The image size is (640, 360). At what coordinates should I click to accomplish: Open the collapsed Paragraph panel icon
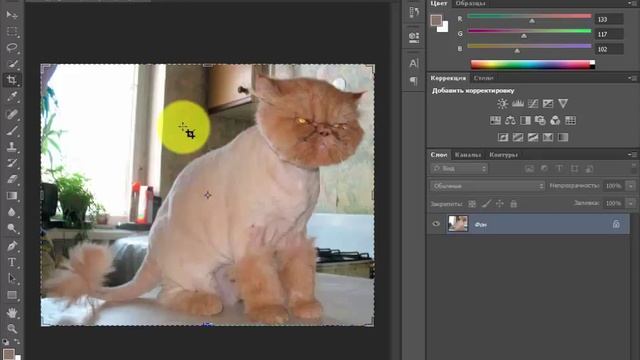pyautogui.click(x=414, y=81)
